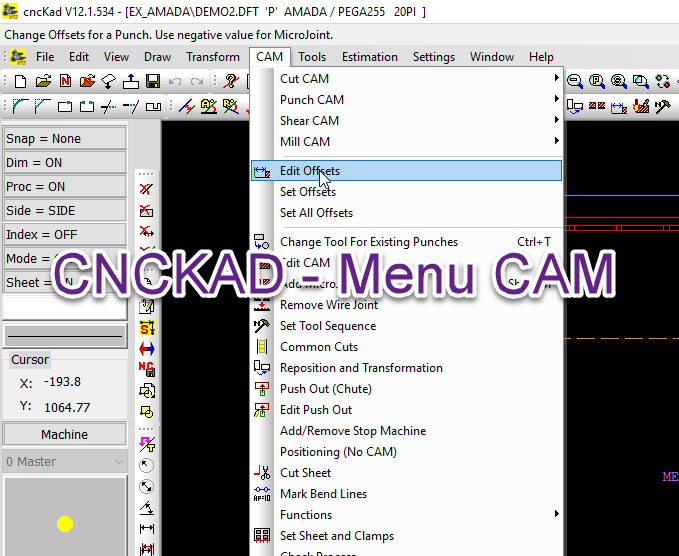Toggle the Dim = ON setting
Screen dimensions: 679x556
tap(65, 162)
